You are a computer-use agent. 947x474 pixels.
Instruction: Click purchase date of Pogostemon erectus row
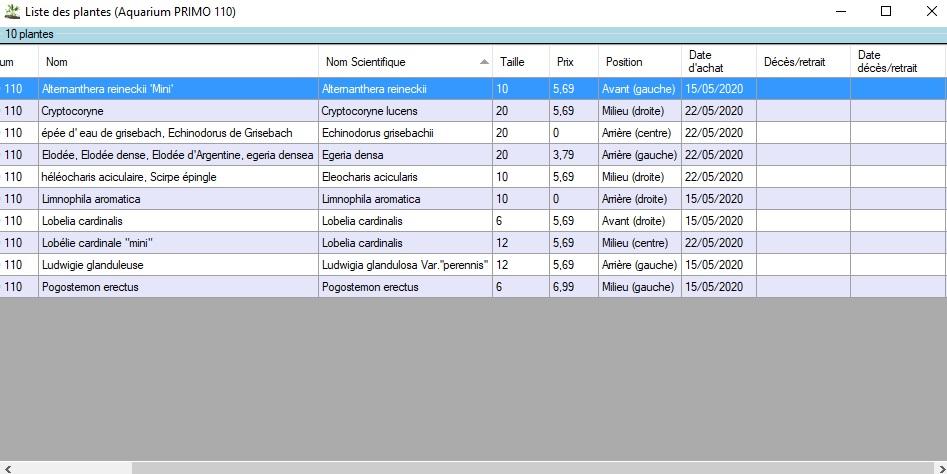click(x=719, y=287)
